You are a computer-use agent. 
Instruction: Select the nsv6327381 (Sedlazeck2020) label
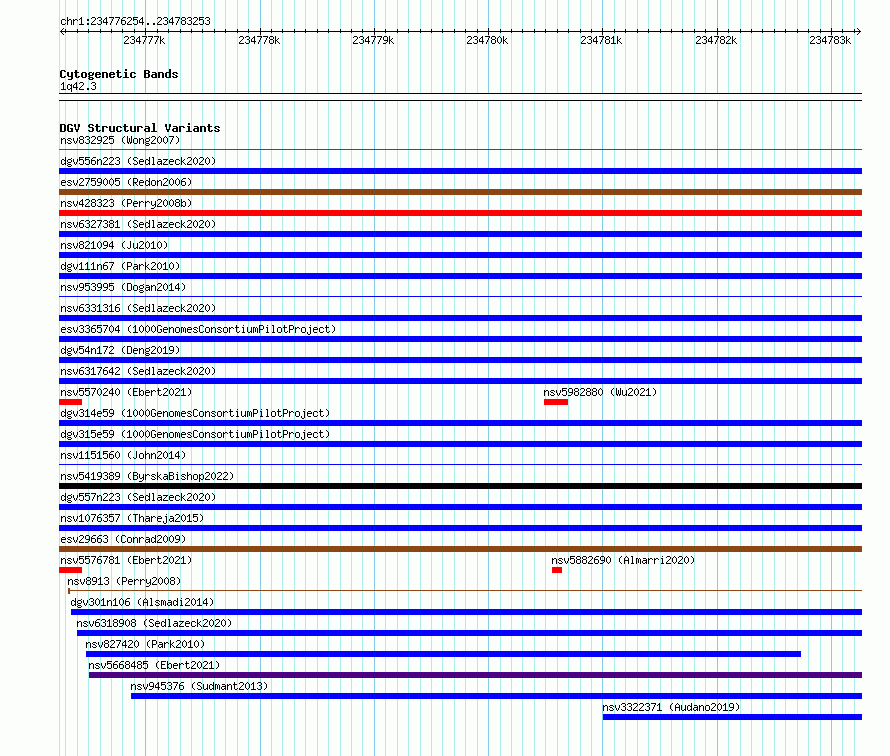[x=138, y=224]
